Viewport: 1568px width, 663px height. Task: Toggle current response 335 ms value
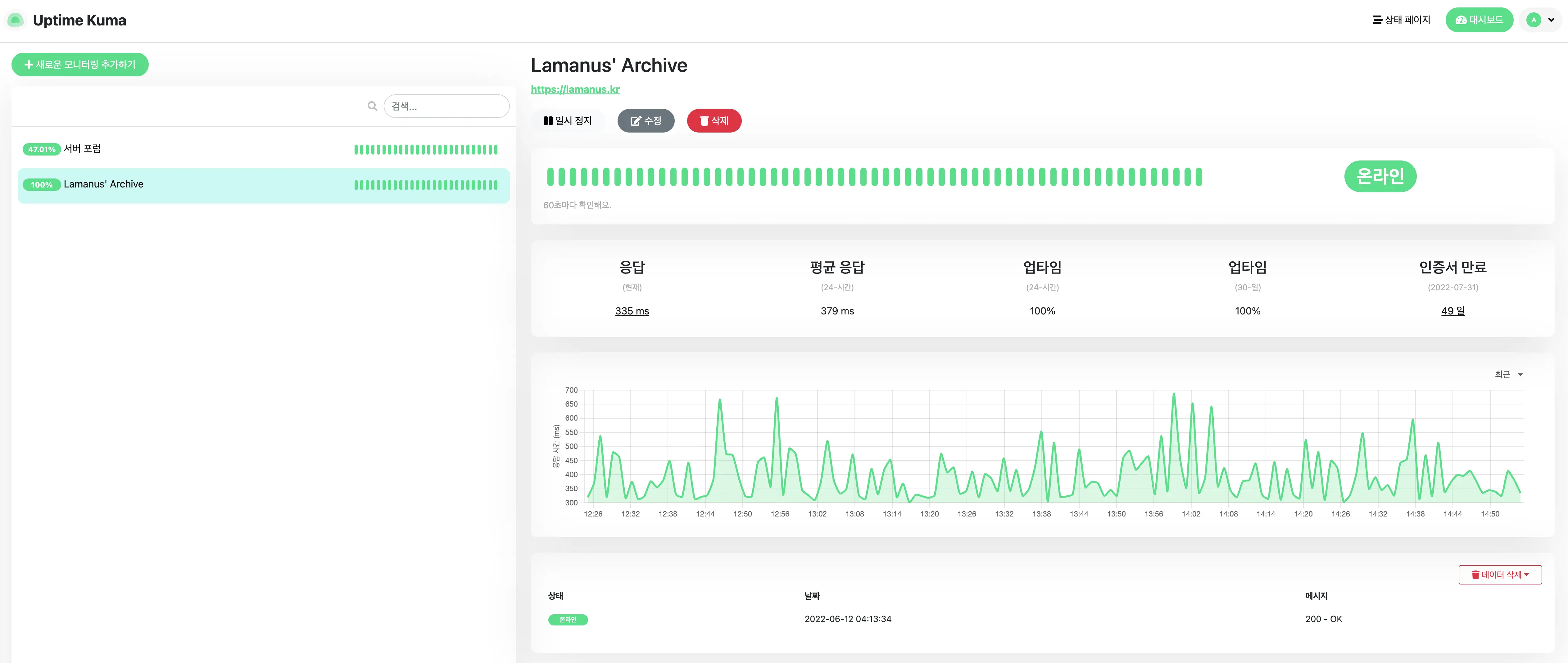631,311
